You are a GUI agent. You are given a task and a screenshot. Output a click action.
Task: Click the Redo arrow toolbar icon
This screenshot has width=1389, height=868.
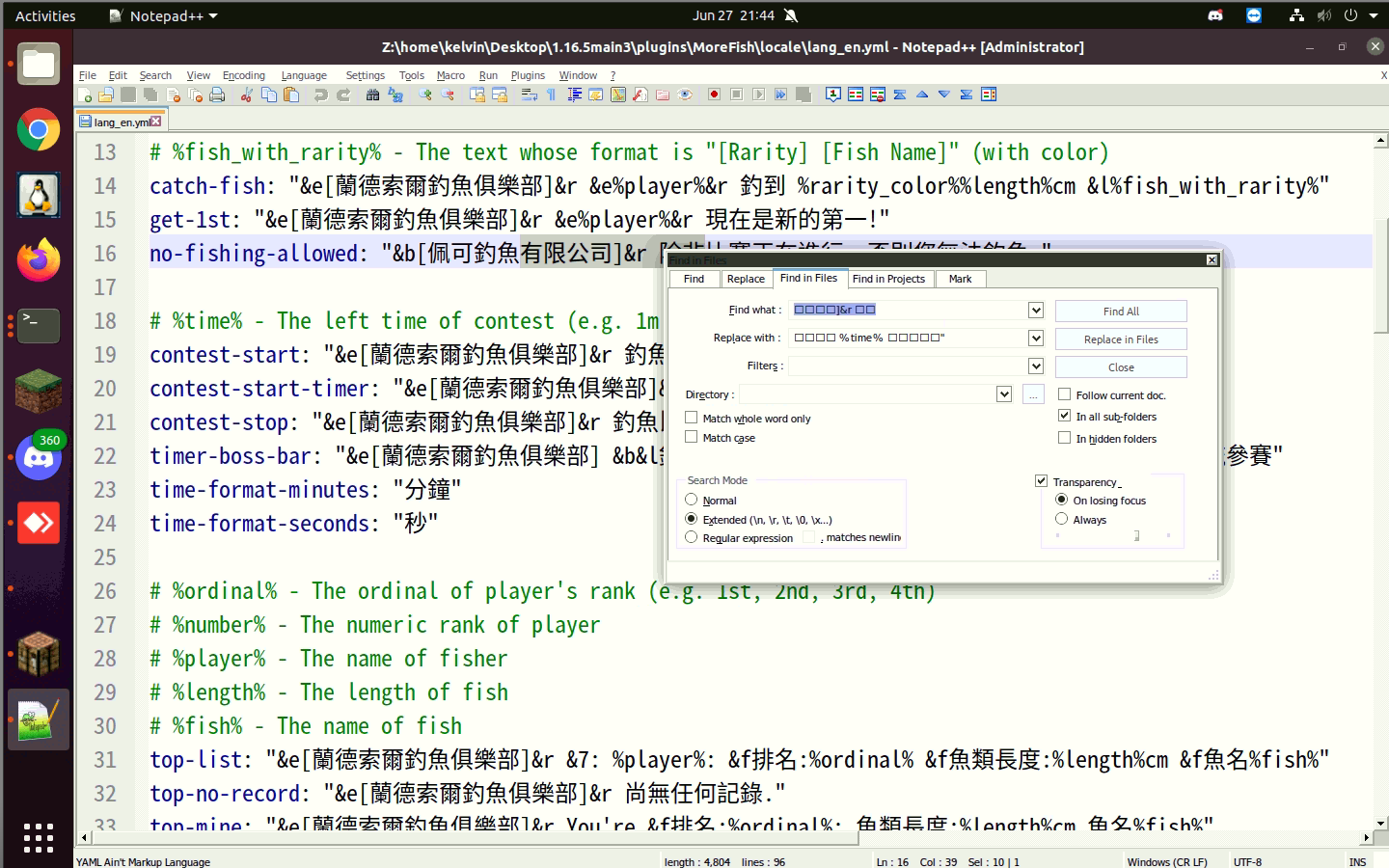pos(343,95)
